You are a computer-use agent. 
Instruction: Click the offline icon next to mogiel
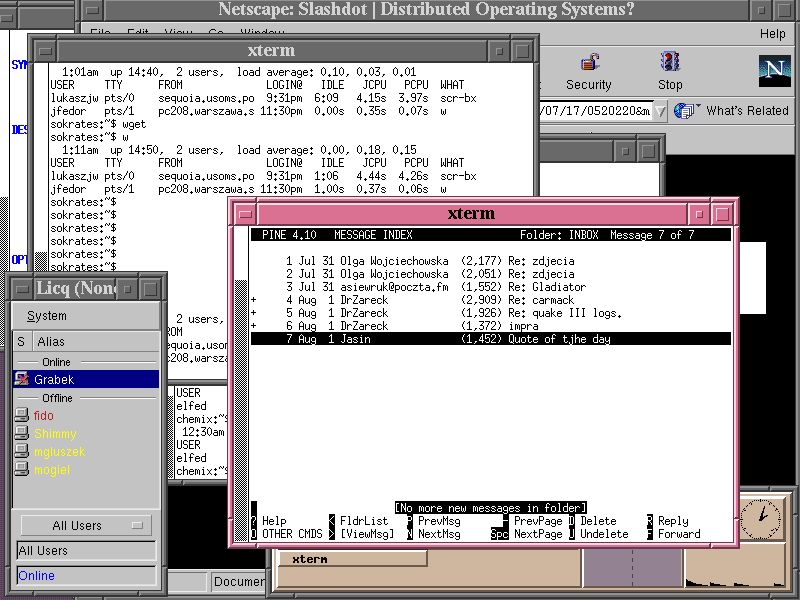click(21, 469)
